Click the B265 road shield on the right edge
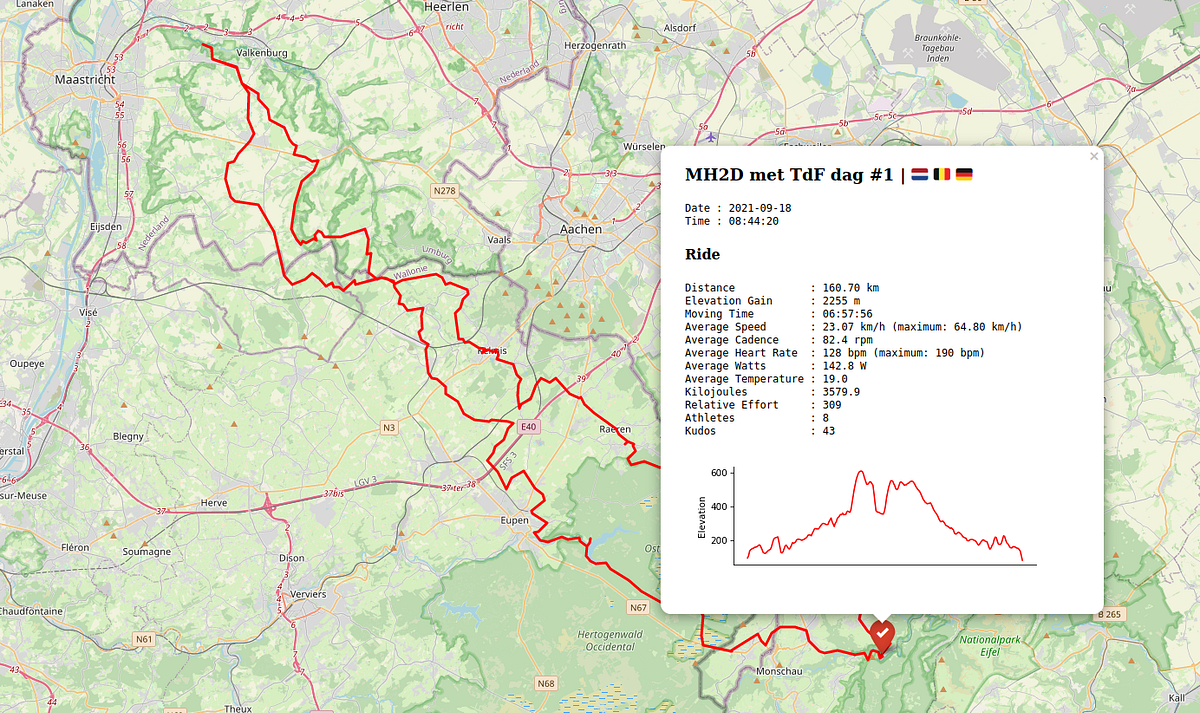This screenshot has height=713, width=1200. tap(1111, 612)
